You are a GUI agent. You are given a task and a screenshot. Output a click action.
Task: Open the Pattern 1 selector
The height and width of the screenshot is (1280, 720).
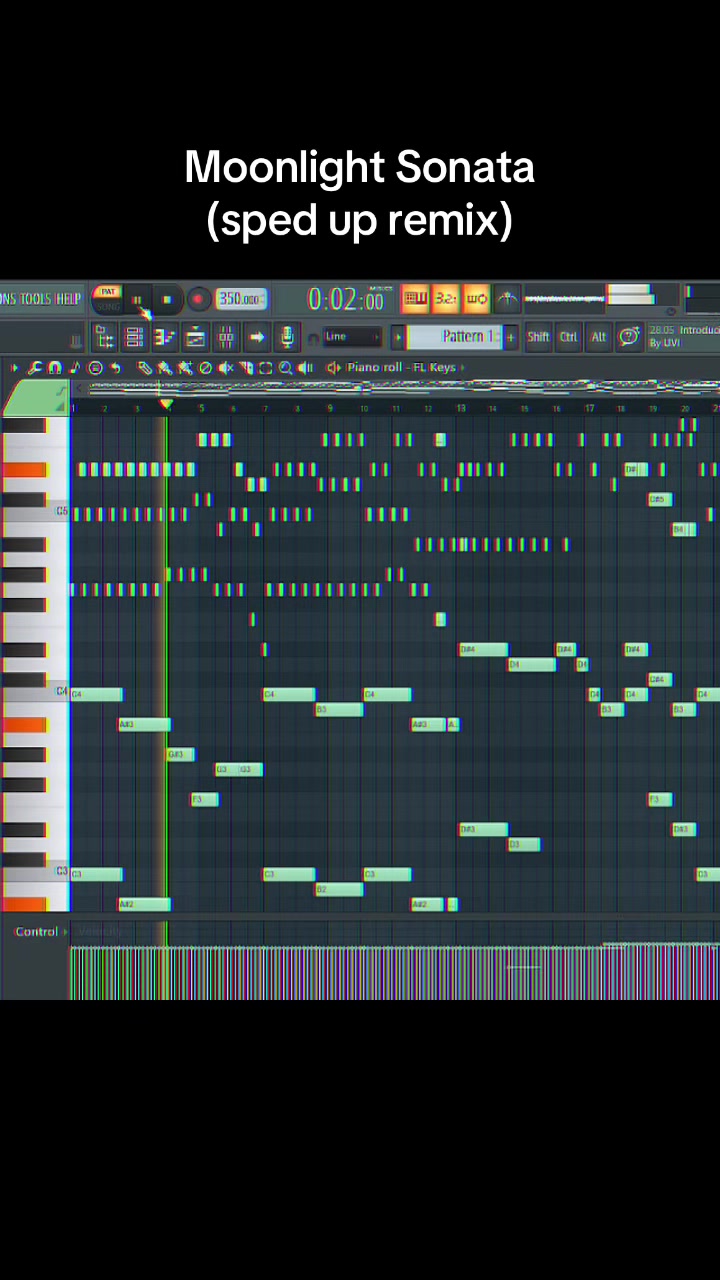tap(455, 336)
